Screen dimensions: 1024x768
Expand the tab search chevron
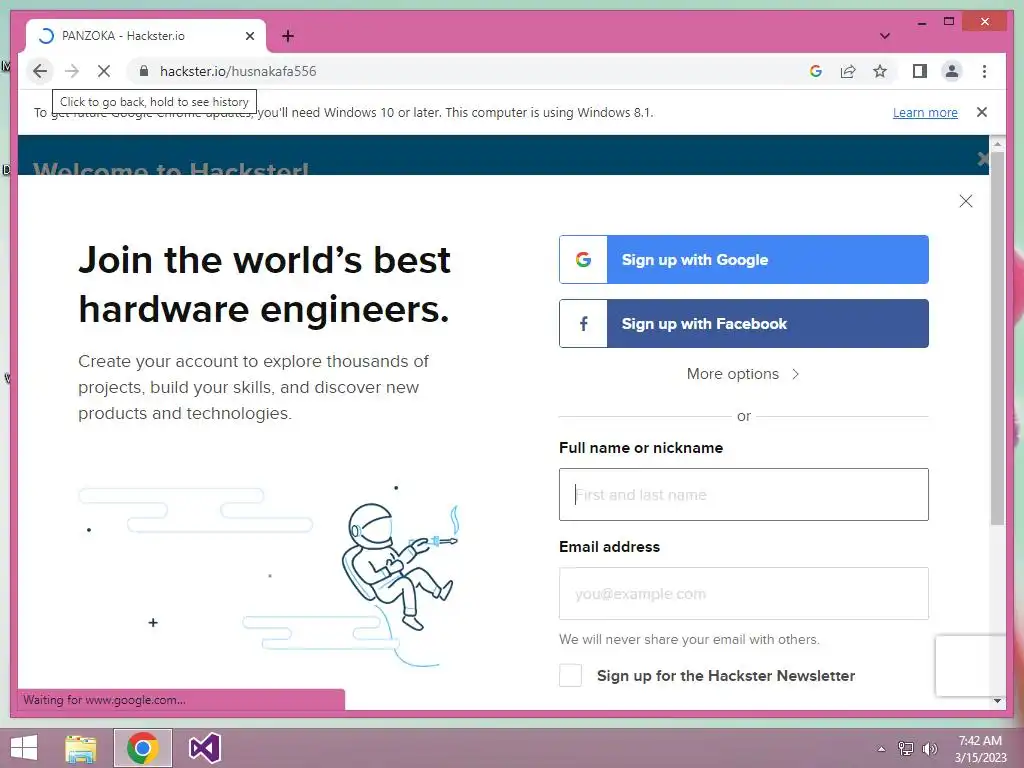coord(884,36)
